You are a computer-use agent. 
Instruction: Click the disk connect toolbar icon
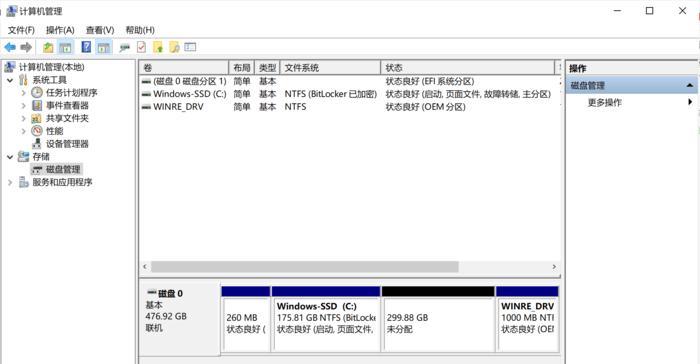coord(125,47)
